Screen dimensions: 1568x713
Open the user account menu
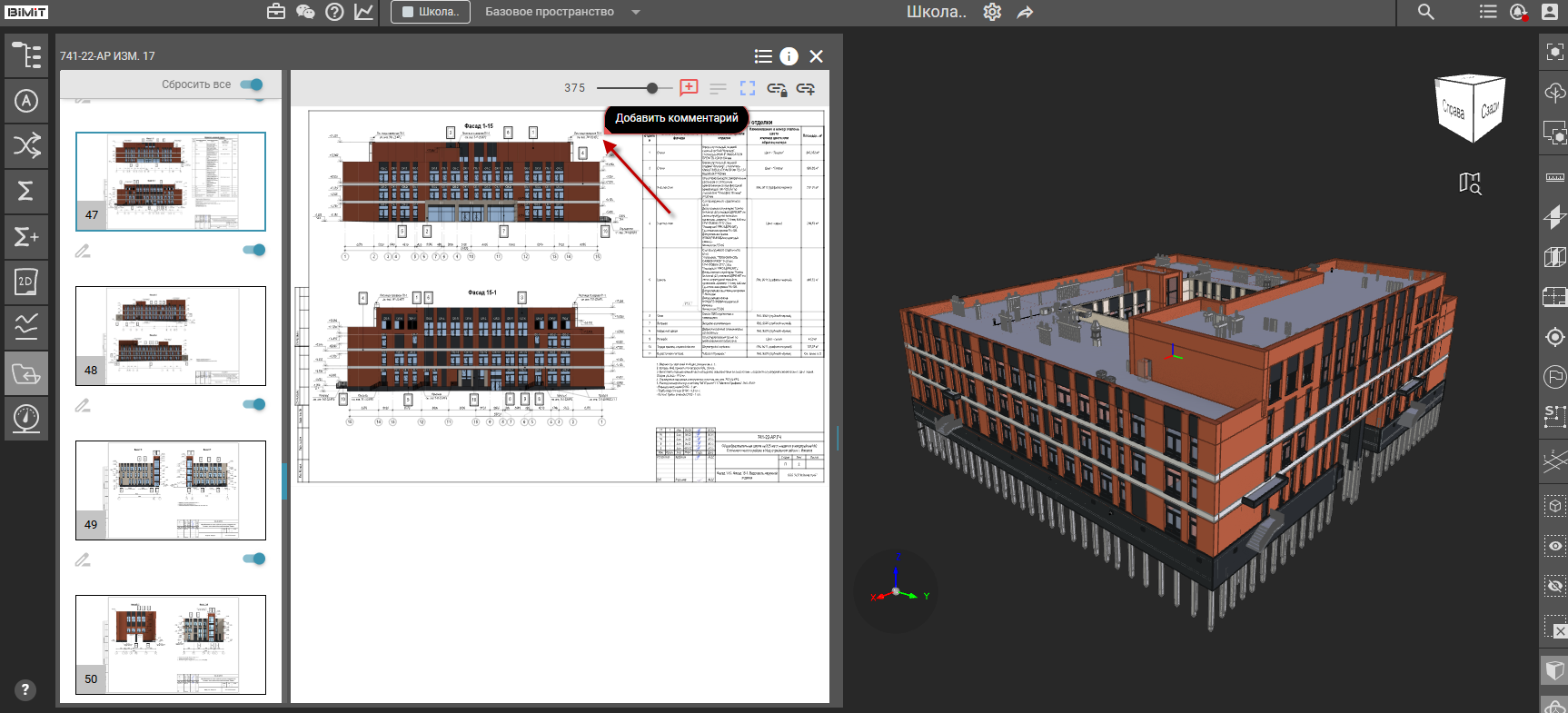[x=1550, y=12]
